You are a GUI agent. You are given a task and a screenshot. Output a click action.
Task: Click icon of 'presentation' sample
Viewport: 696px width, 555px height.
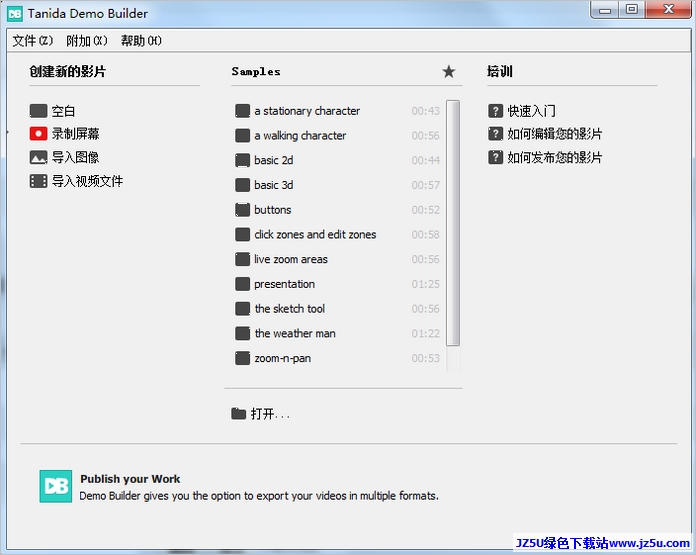(x=242, y=284)
